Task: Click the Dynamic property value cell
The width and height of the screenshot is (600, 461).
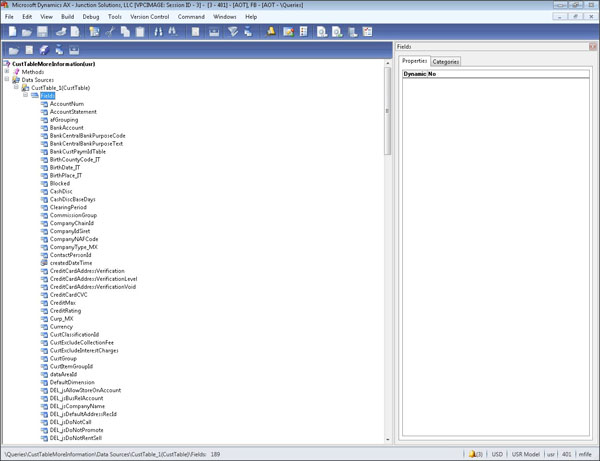Action: 500,75
